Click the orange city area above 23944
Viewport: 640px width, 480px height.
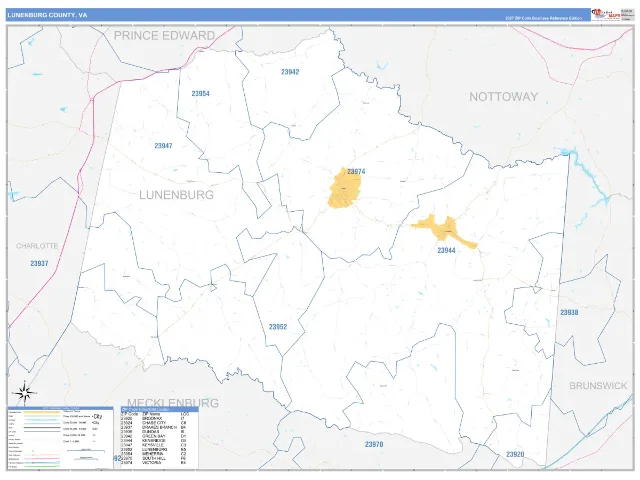pos(446,229)
